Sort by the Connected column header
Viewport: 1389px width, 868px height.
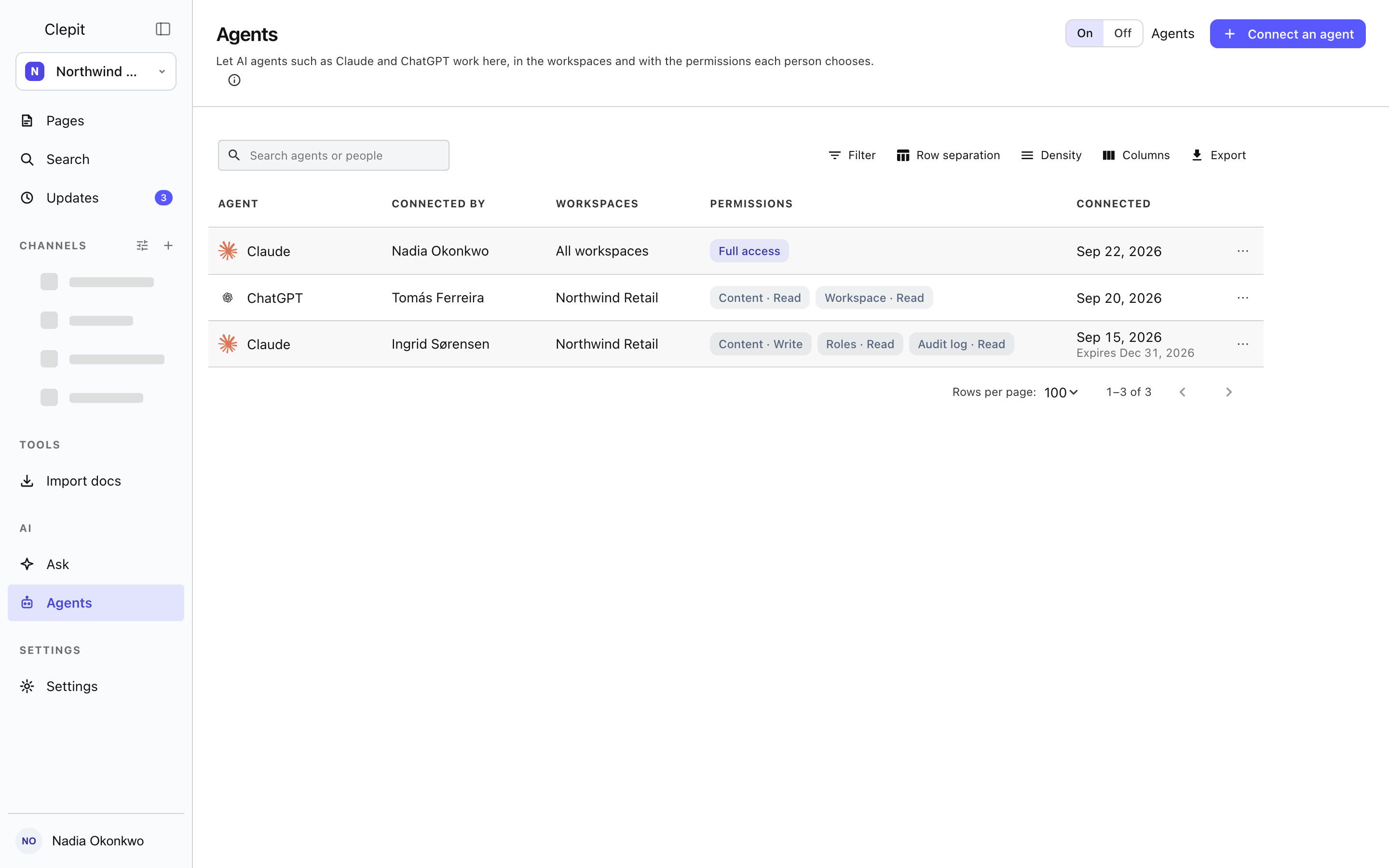click(x=1114, y=204)
